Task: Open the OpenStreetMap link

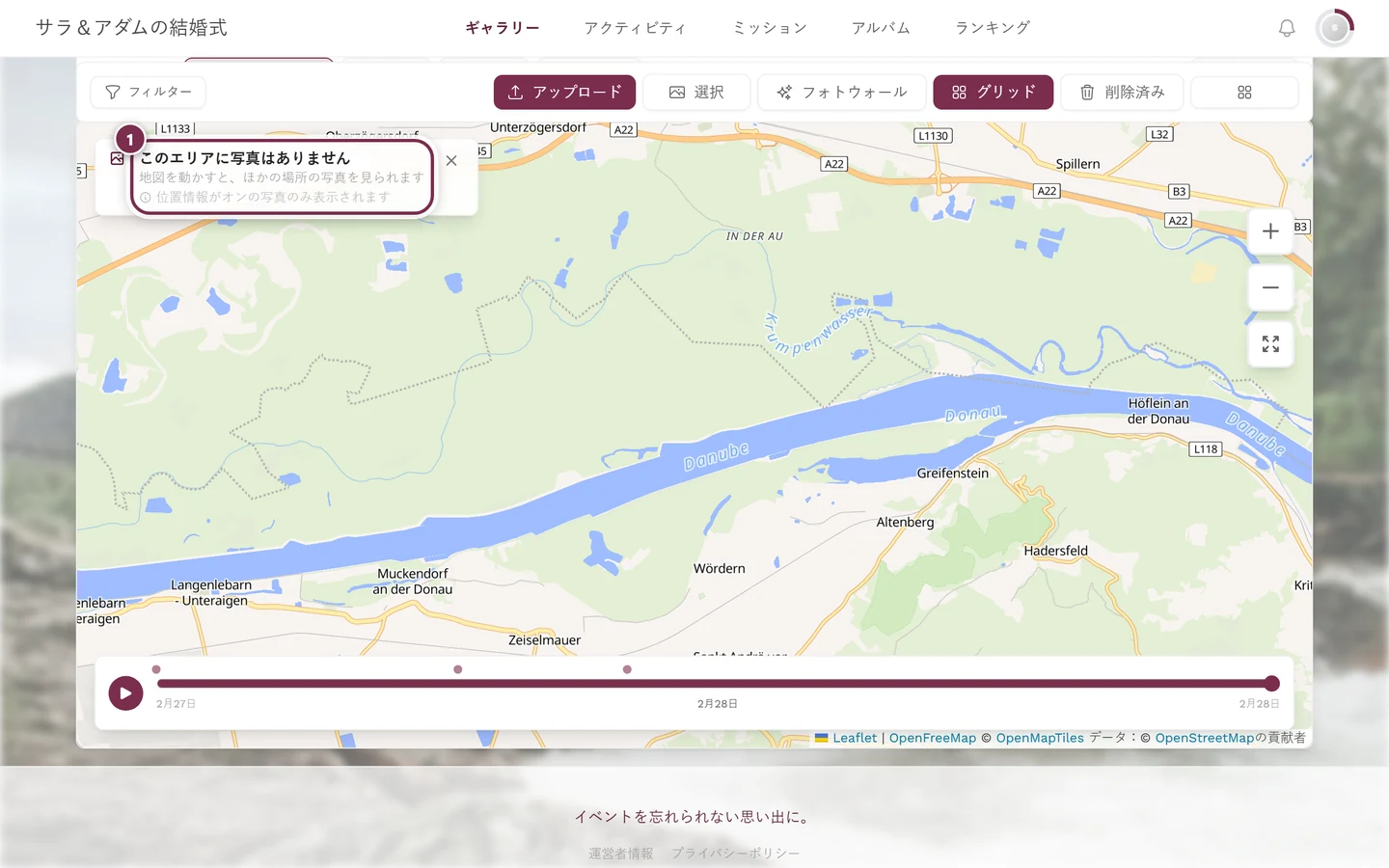Action: point(1205,738)
